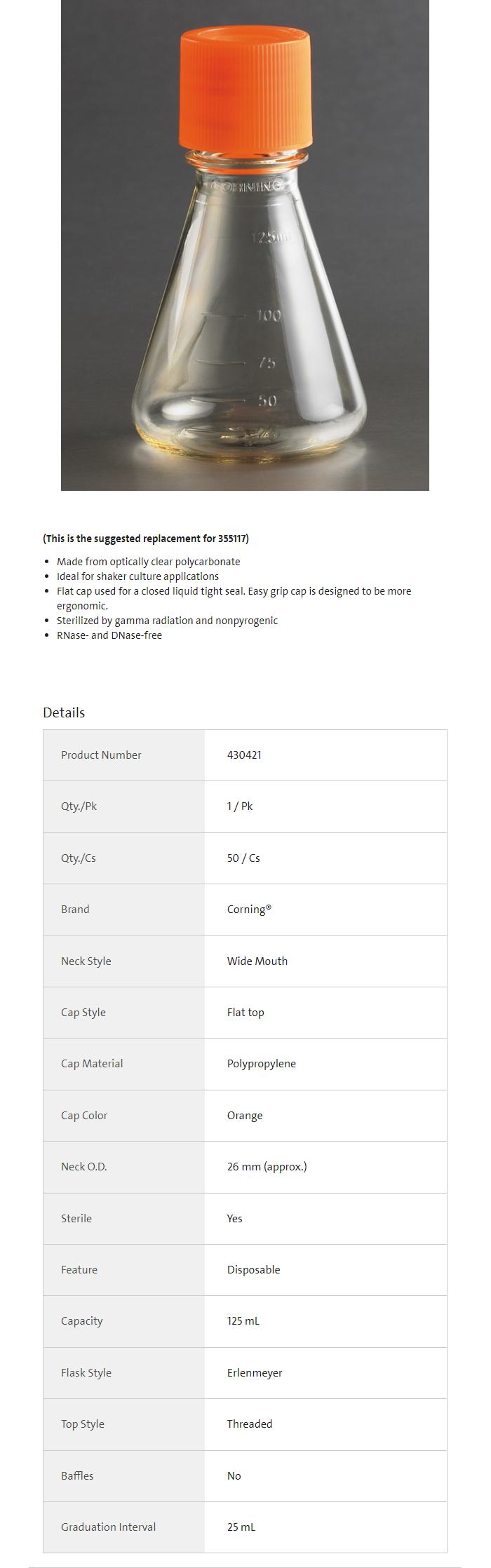Click the Details section heading
This screenshot has height=1568, width=491.
(64, 712)
